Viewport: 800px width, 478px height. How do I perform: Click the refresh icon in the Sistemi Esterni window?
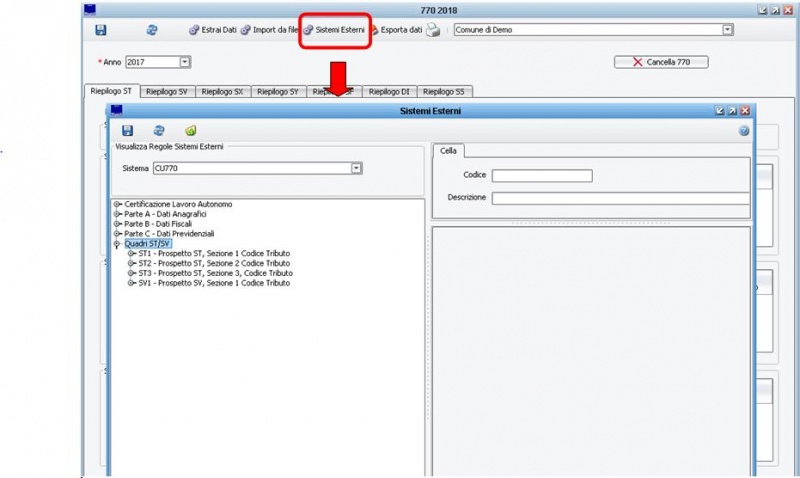159,131
